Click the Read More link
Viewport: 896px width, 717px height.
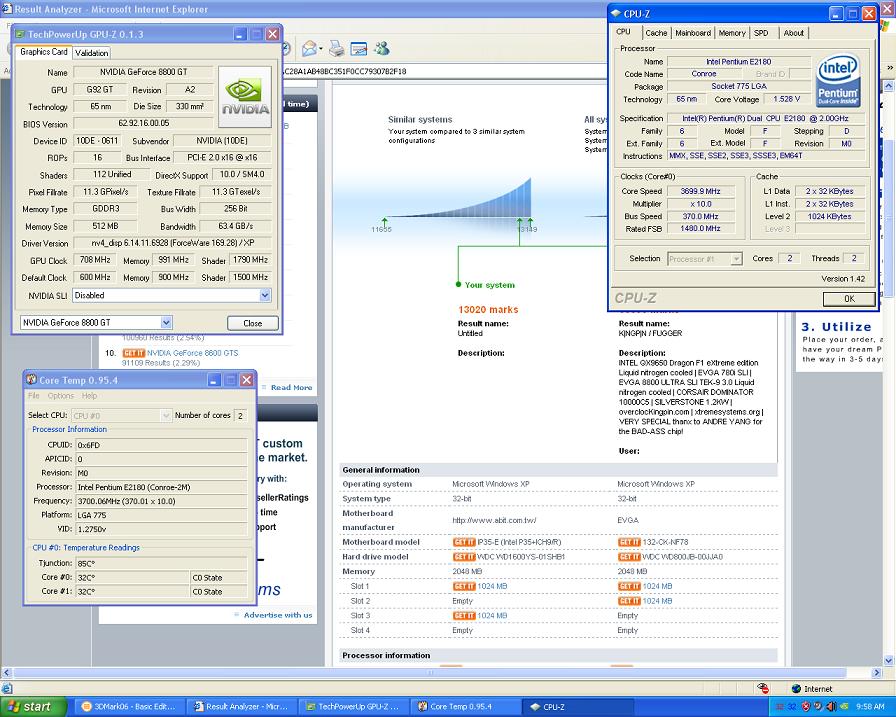click(x=291, y=387)
